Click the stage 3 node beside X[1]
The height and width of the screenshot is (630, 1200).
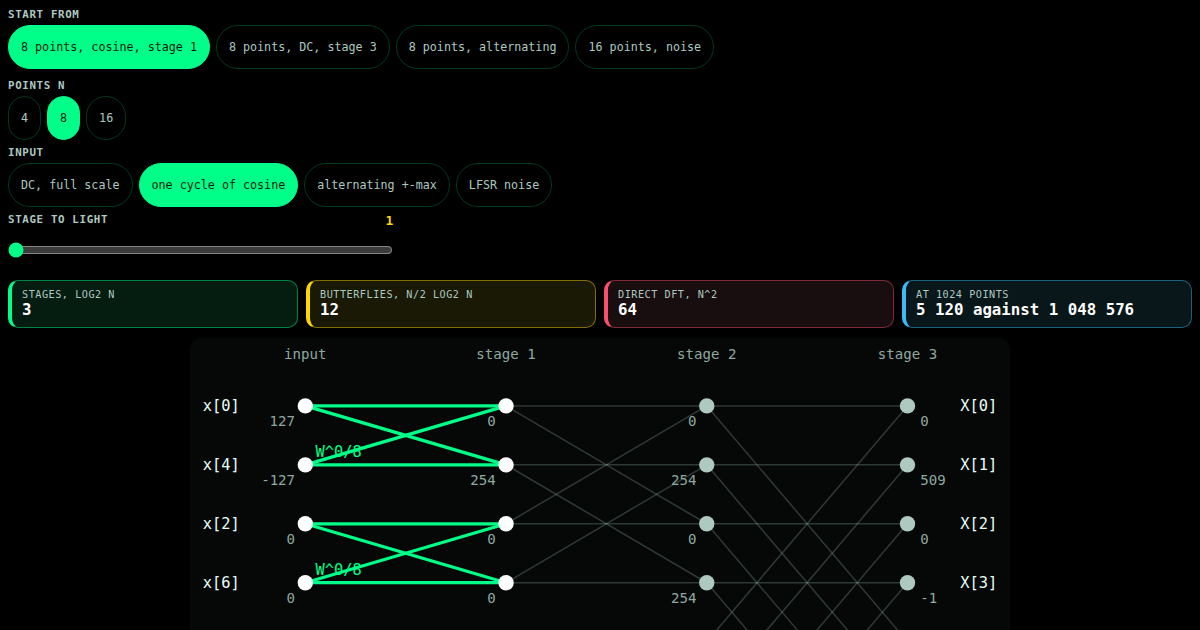(x=907, y=465)
